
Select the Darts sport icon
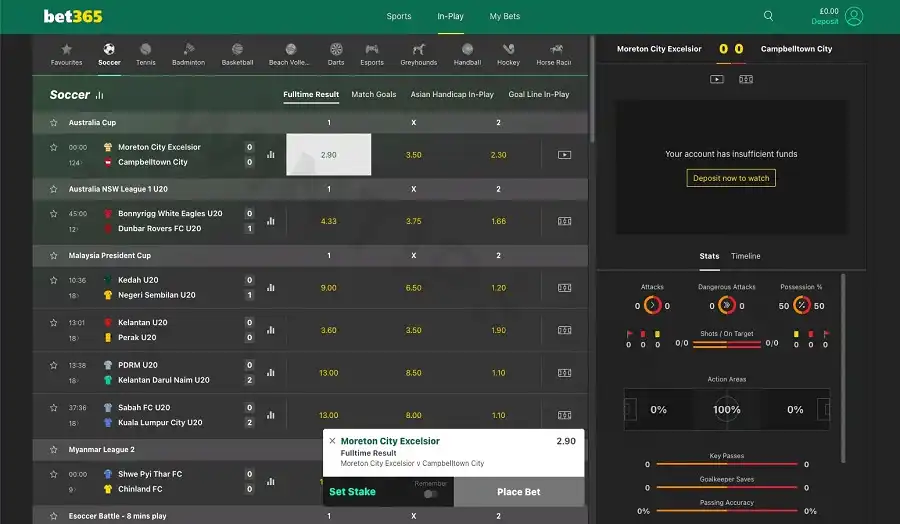pyautogui.click(x=336, y=54)
